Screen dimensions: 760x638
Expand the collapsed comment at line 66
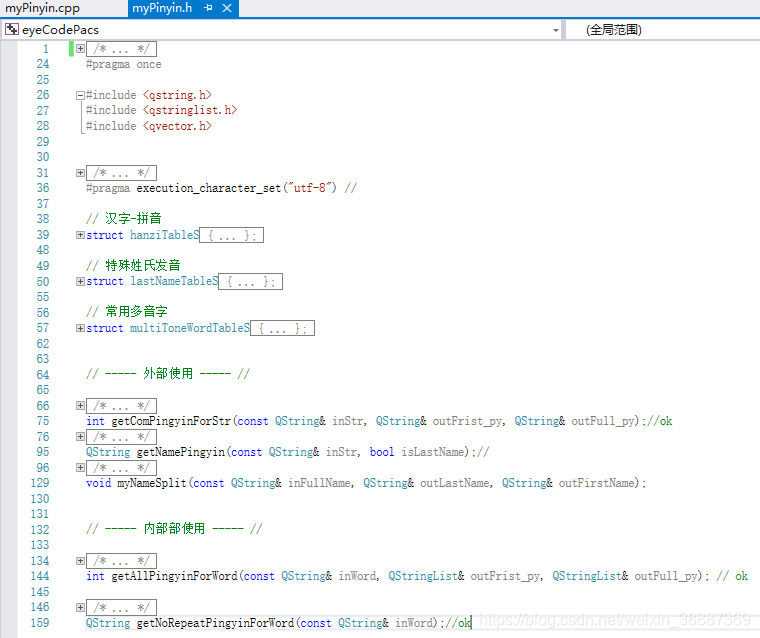tap(80, 406)
